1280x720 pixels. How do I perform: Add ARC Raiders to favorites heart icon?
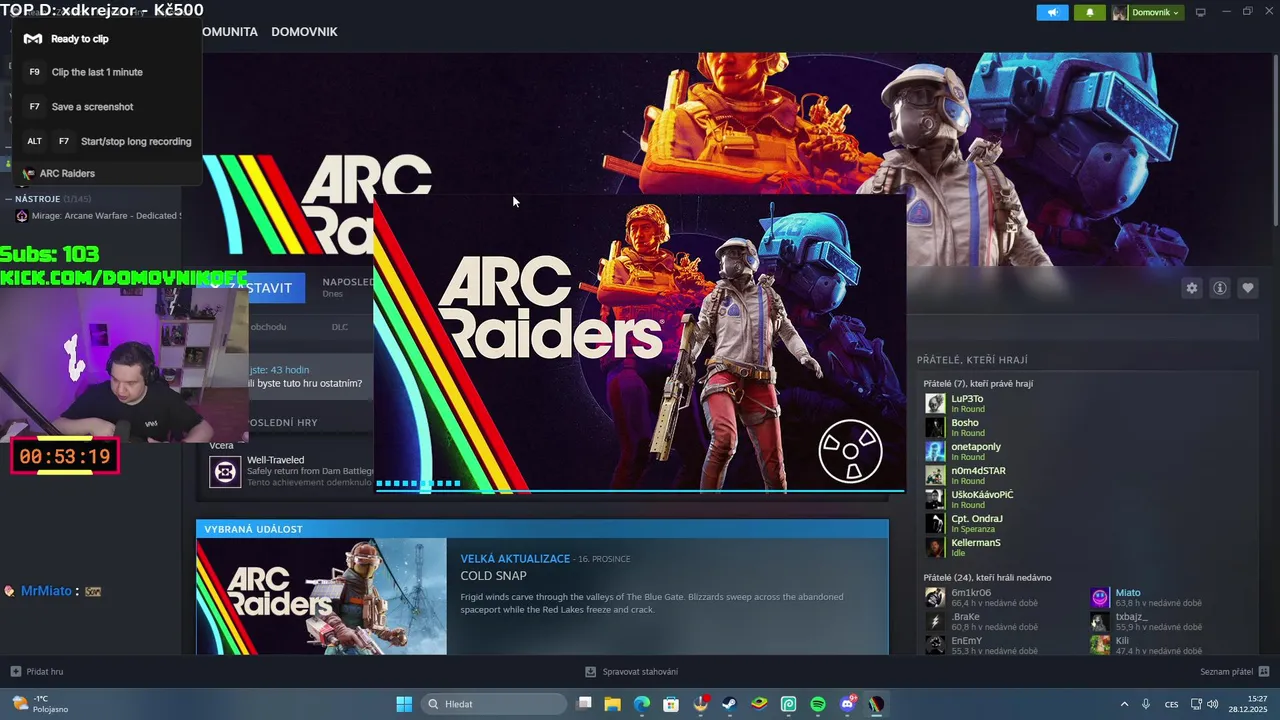1247,288
